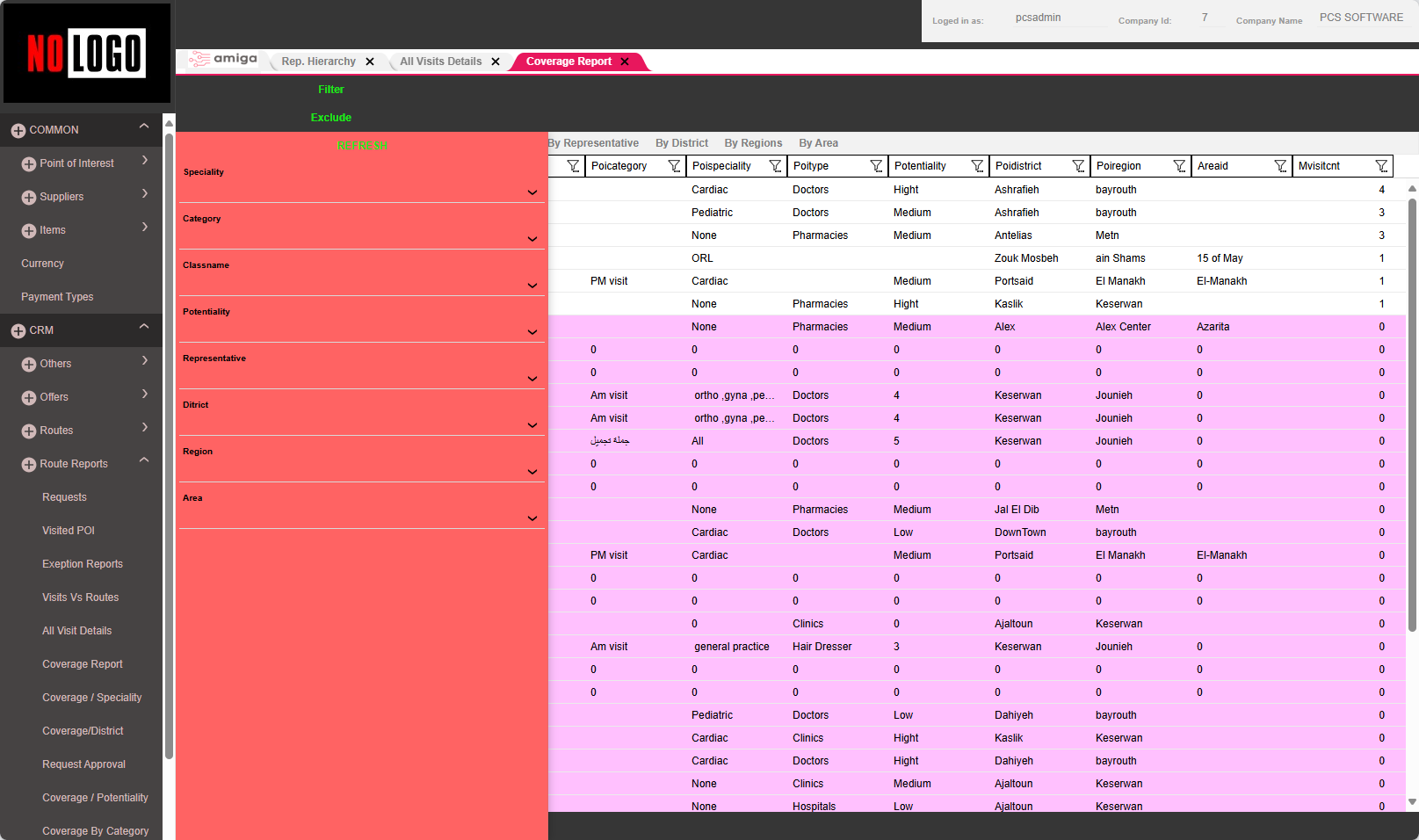Open filter funnel for Potentiality column
The width and height of the screenshot is (1419, 840).
[x=977, y=166]
